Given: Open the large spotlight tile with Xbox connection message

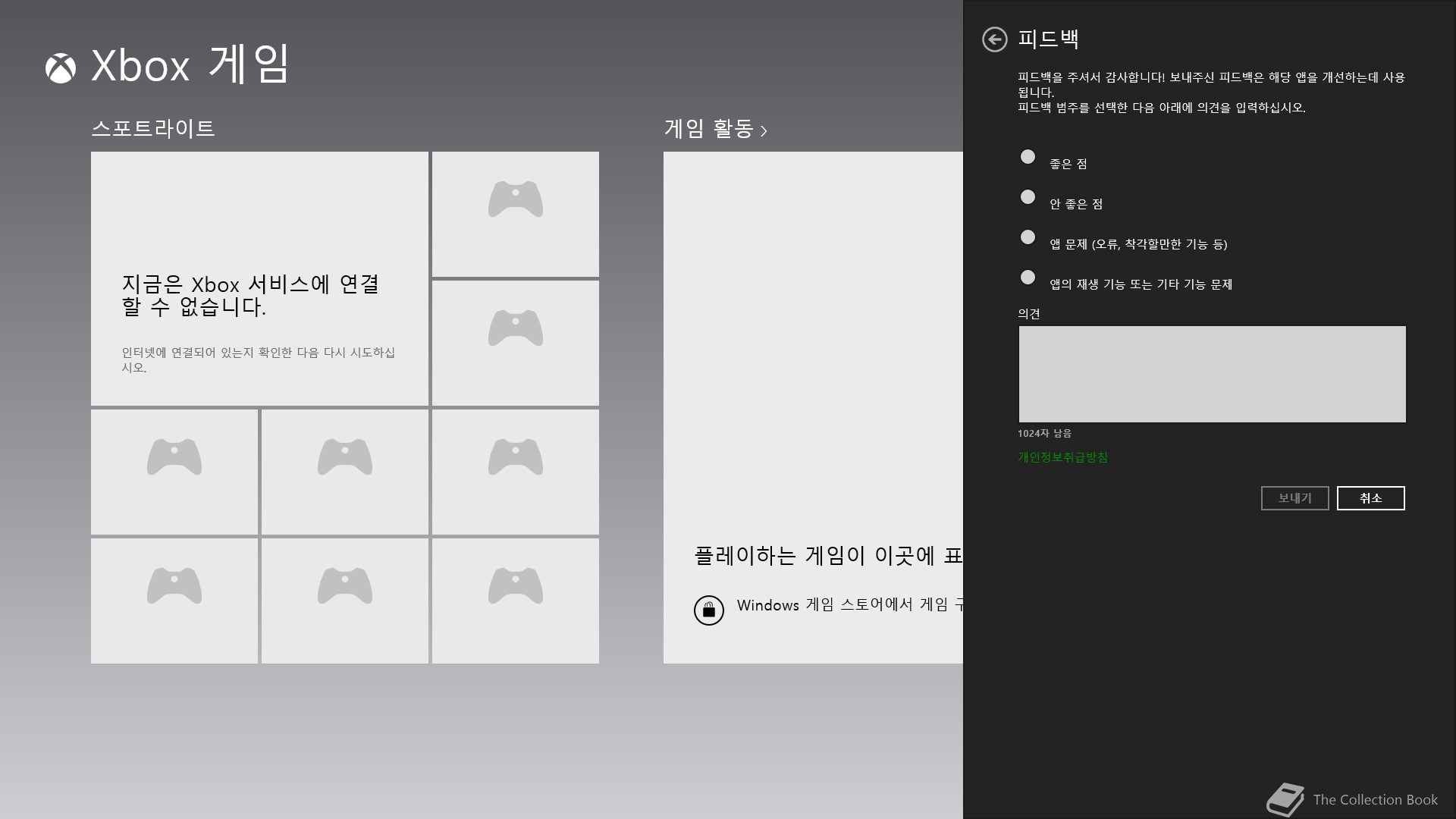Looking at the screenshot, I should pyautogui.click(x=259, y=278).
